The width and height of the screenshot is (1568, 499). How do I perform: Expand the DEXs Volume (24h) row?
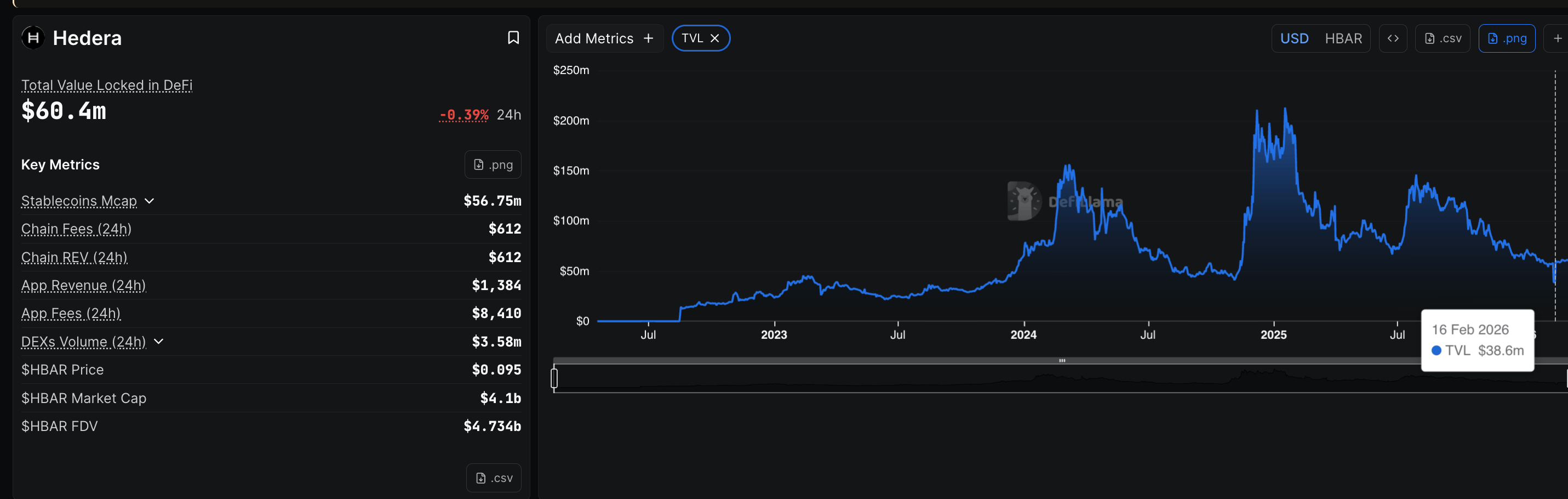[x=159, y=342]
